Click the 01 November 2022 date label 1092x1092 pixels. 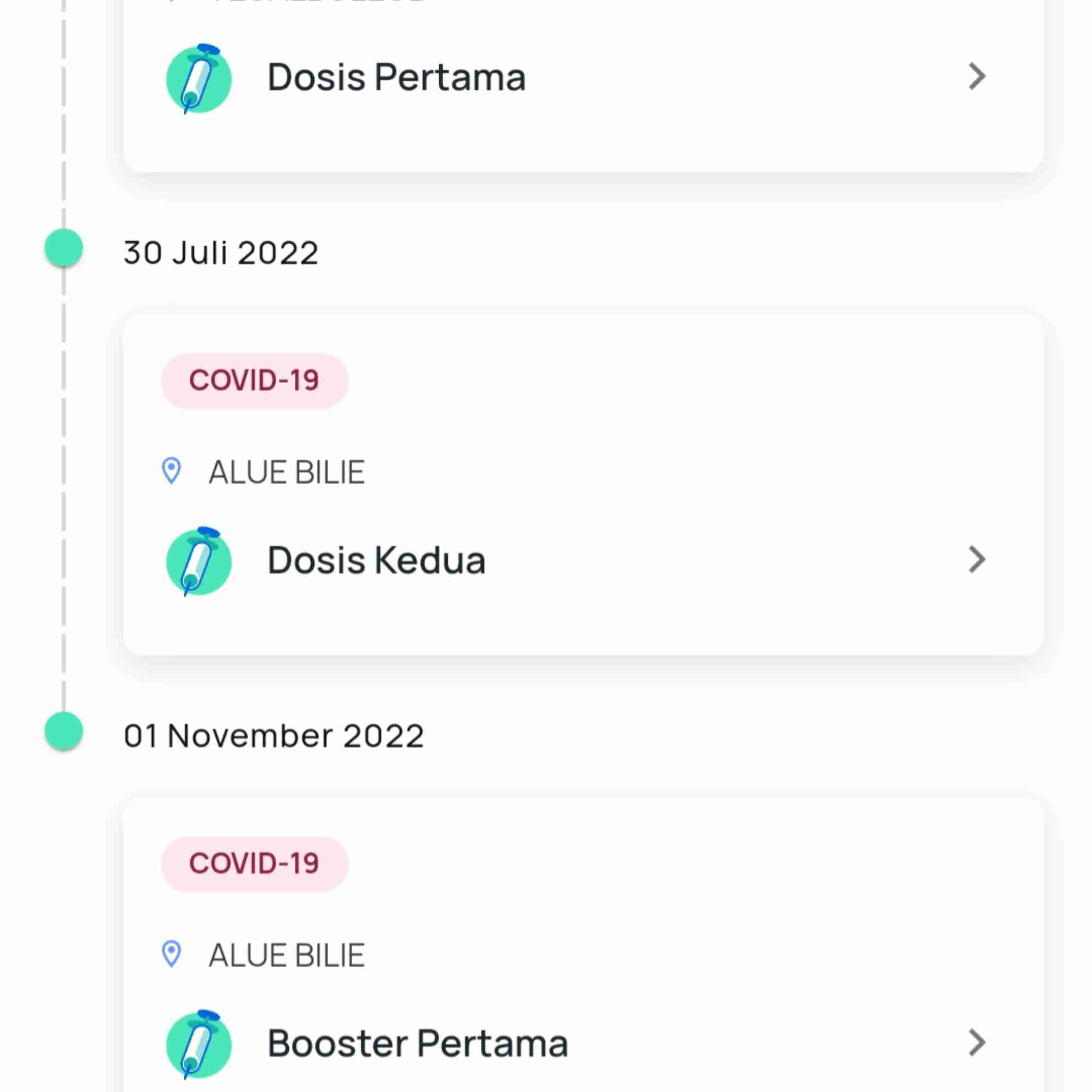click(x=274, y=736)
